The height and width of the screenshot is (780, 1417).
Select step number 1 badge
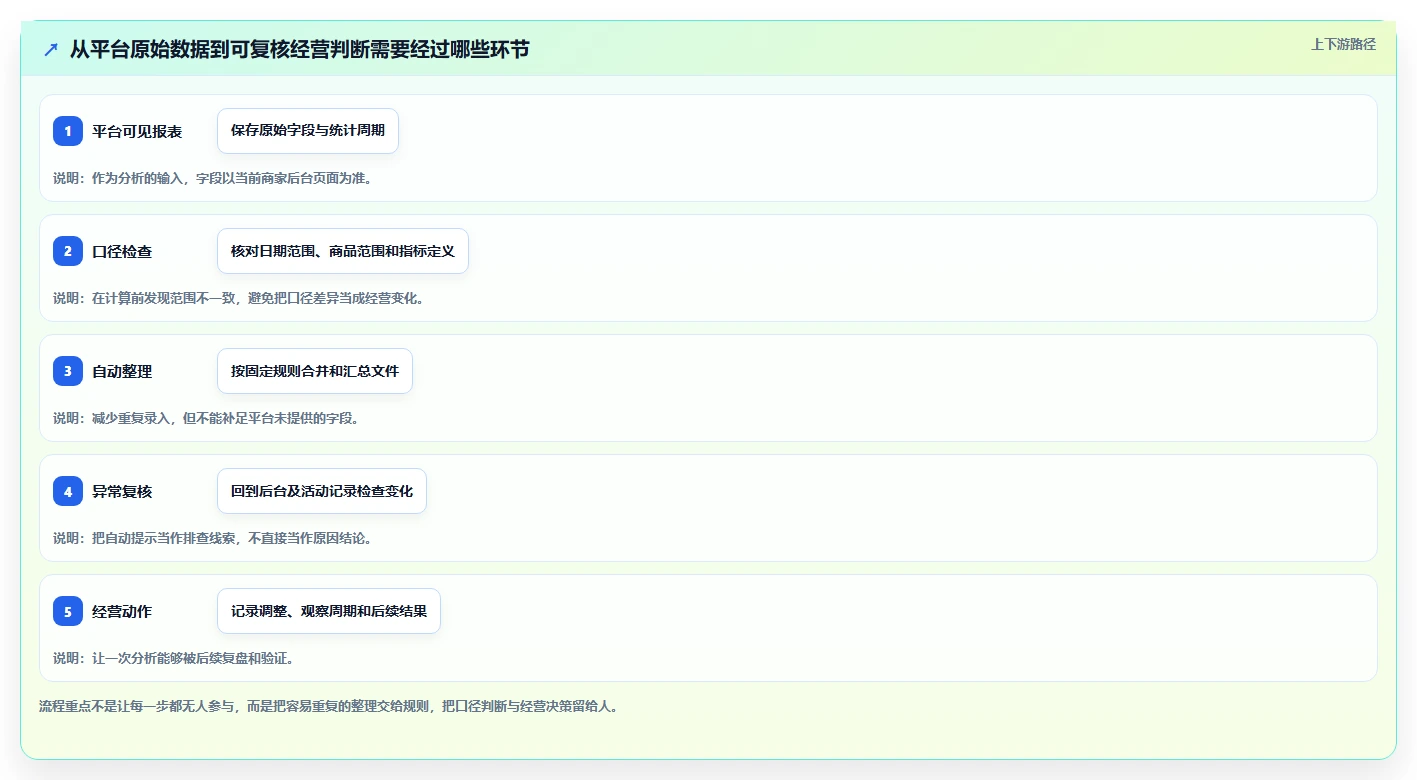[68, 131]
